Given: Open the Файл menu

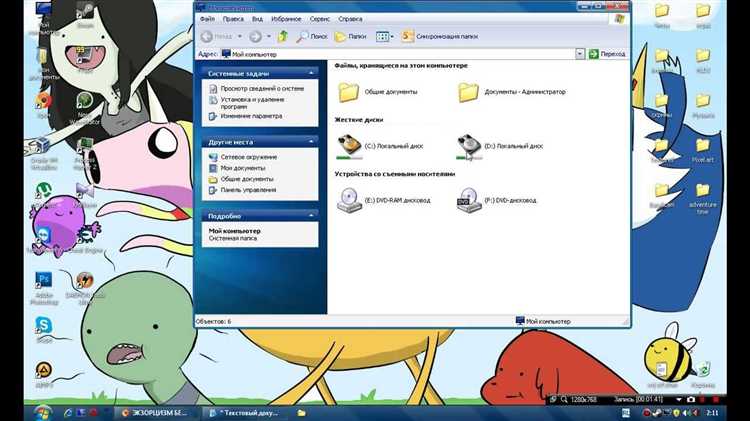Looking at the screenshot, I should [207, 19].
